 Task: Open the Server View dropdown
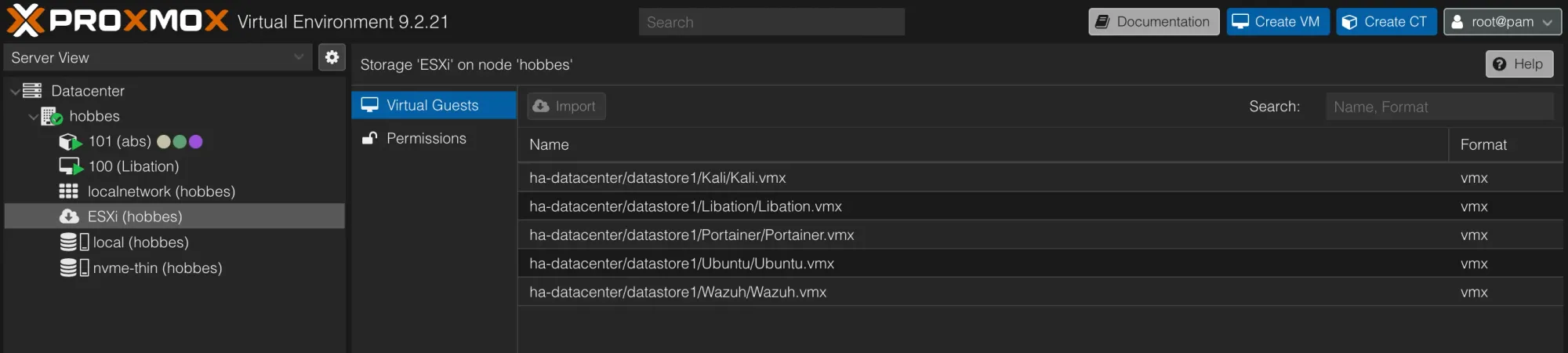[157, 57]
